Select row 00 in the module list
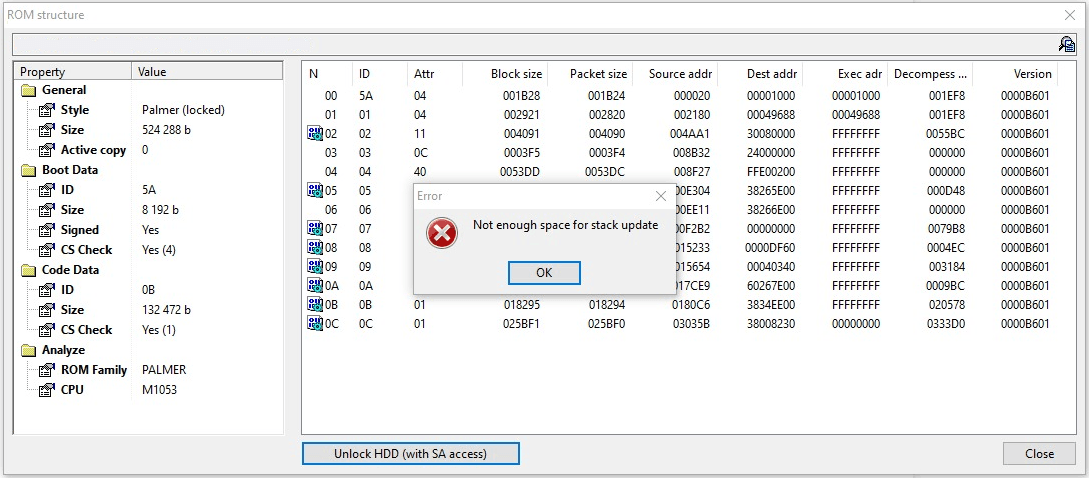 point(330,96)
